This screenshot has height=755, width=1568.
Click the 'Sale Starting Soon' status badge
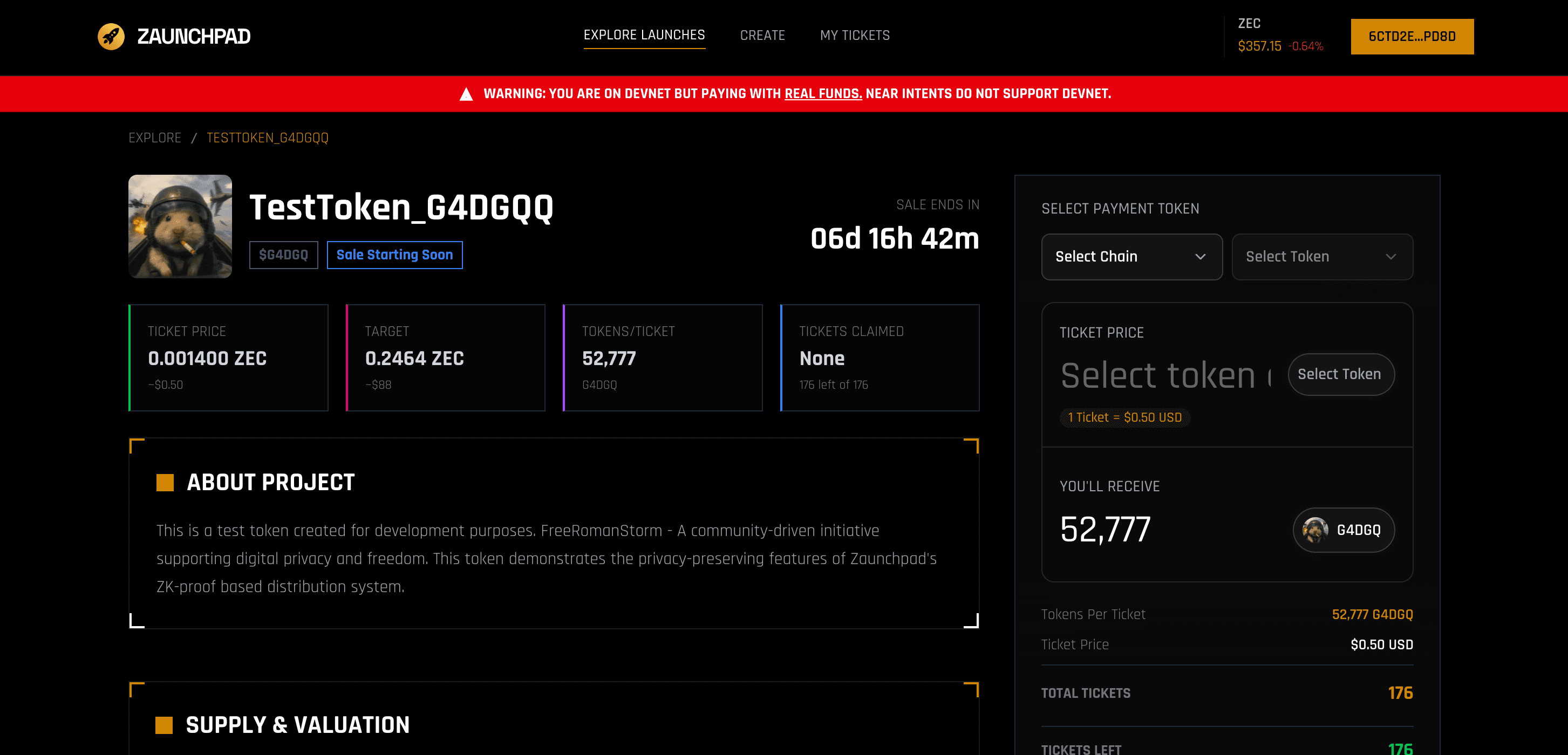(x=394, y=255)
